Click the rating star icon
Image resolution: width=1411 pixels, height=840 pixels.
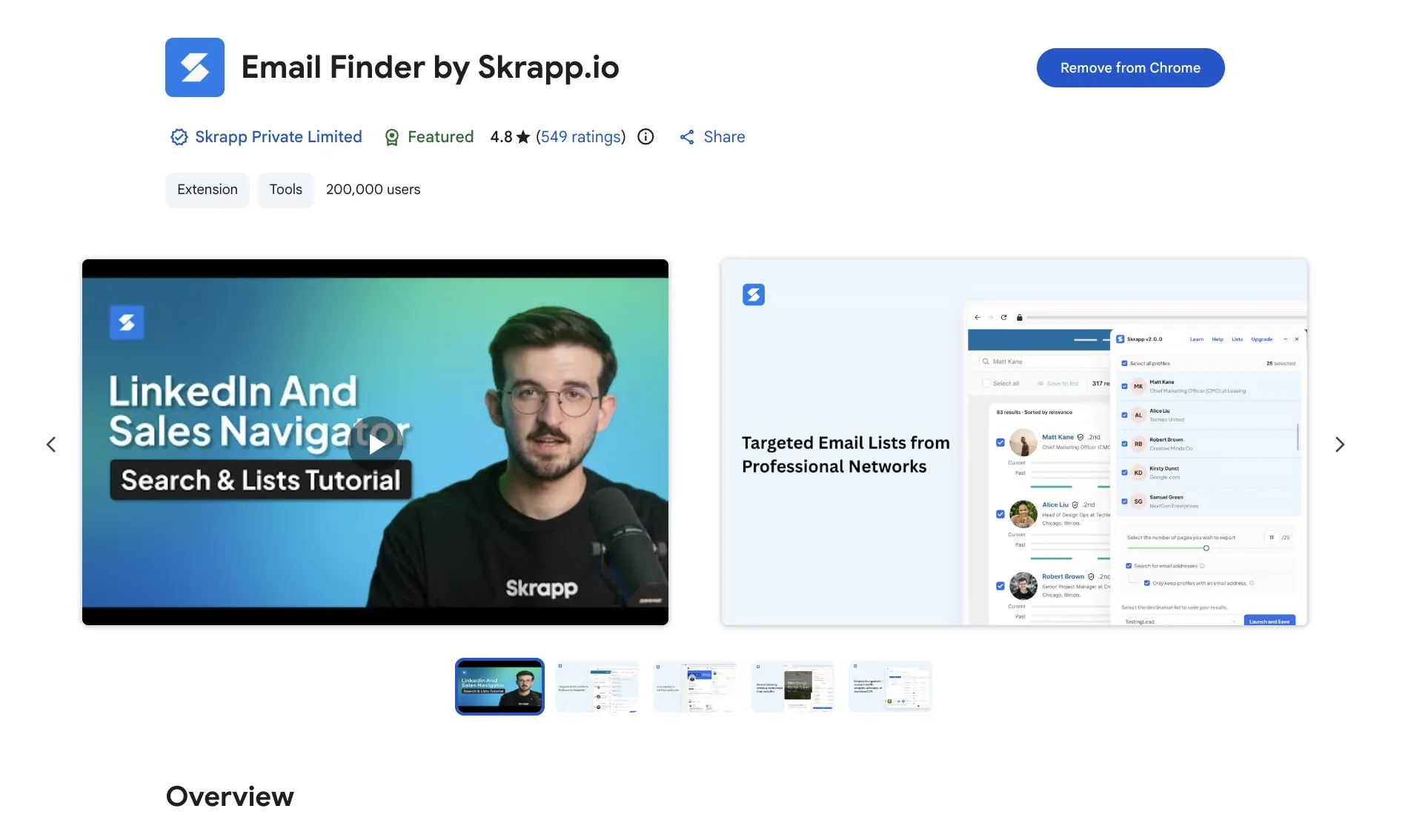click(523, 137)
